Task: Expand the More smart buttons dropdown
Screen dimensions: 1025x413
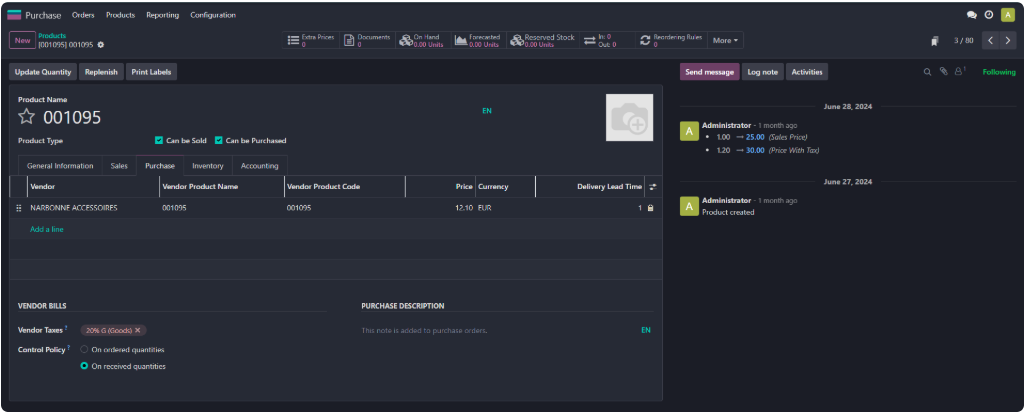Action: coord(726,41)
